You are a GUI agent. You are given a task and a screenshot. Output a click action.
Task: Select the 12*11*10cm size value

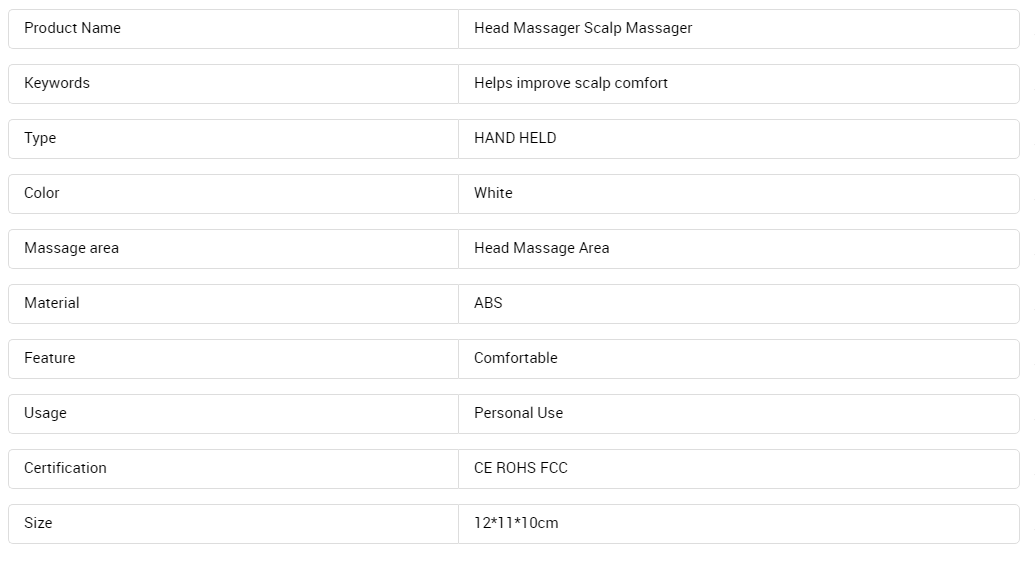click(x=516, y=523)
